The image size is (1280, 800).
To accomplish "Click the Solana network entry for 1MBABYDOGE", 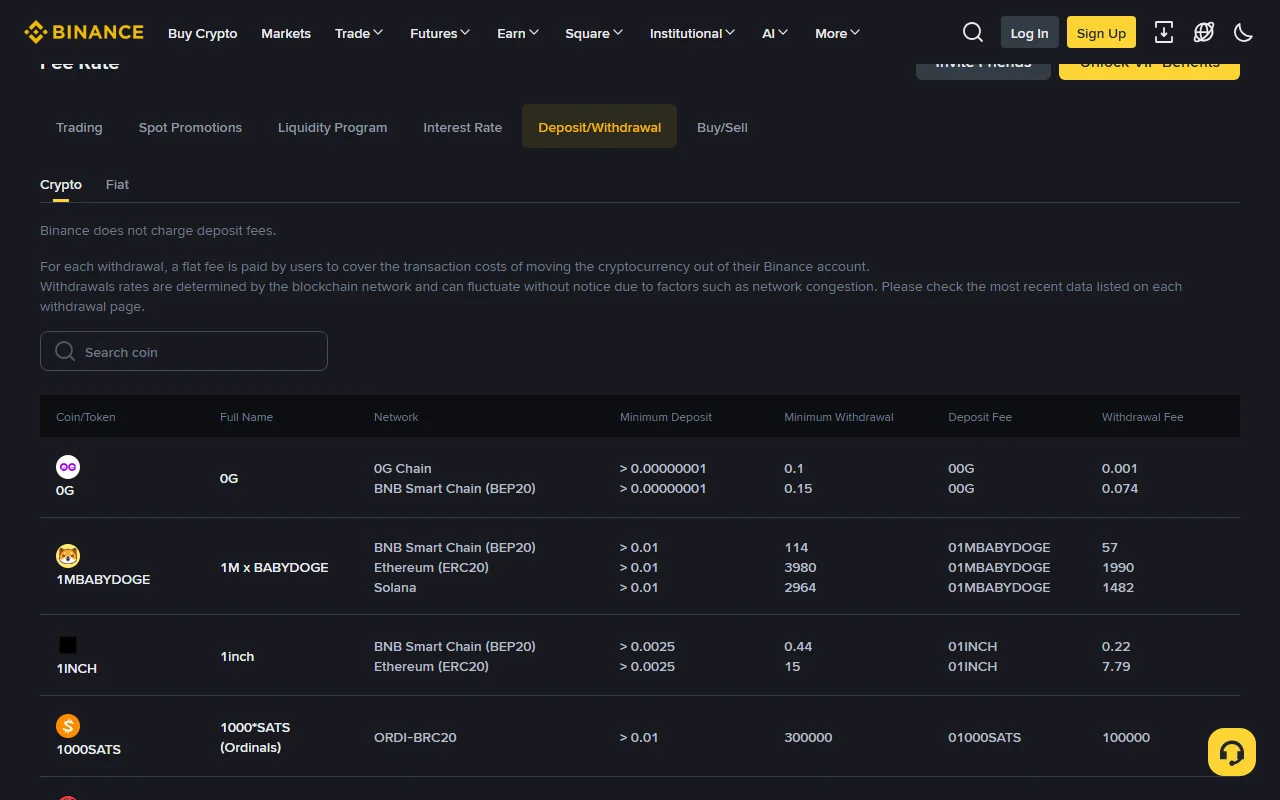I will [395, 587].
